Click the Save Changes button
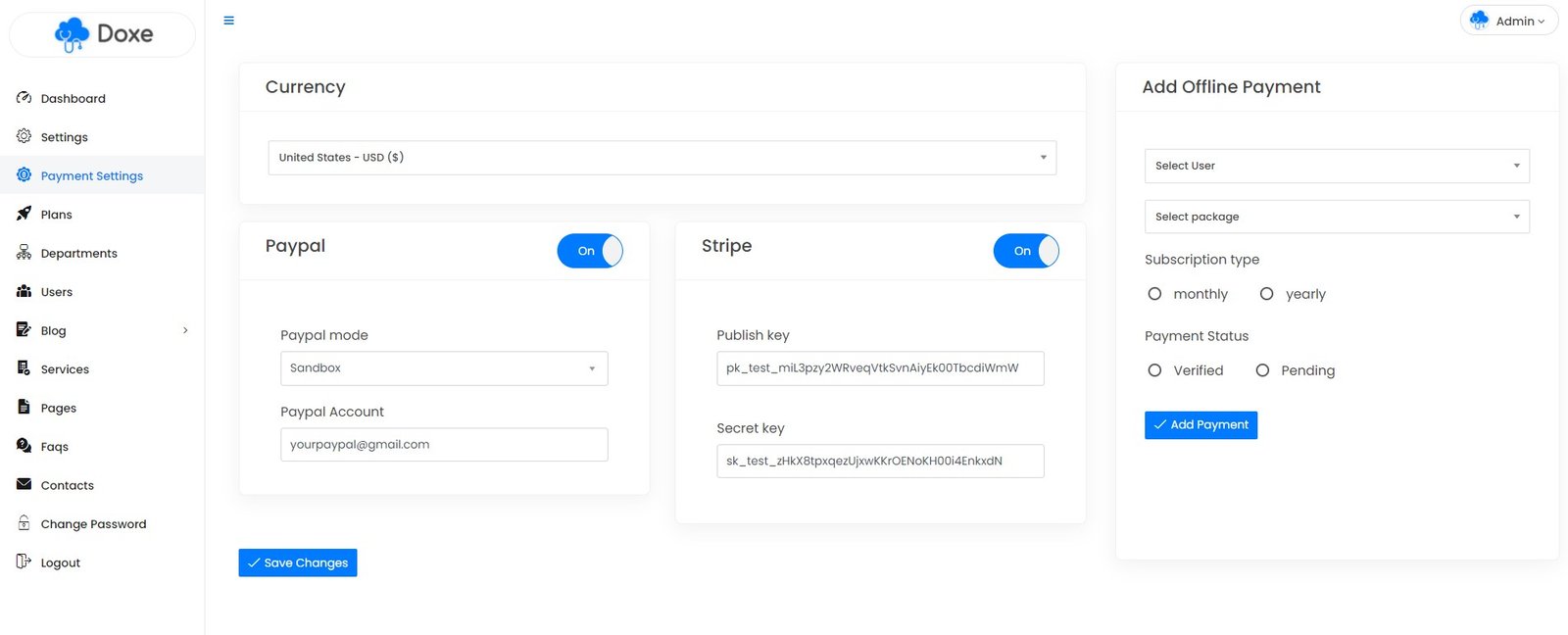This screenshot has height=635, width=1568. [298, 562]
